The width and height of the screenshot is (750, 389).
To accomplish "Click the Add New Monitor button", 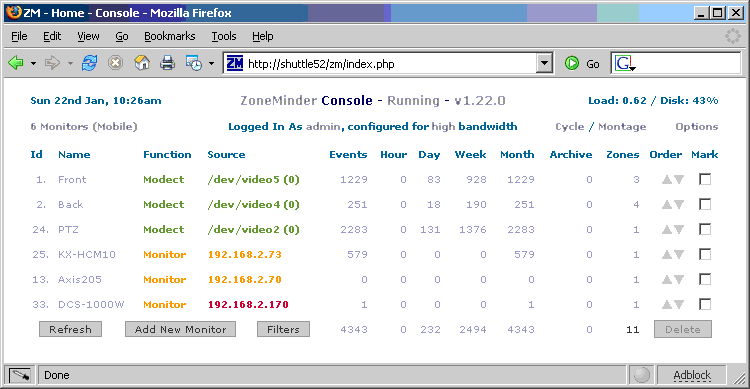I will click(x=180, y=329).
